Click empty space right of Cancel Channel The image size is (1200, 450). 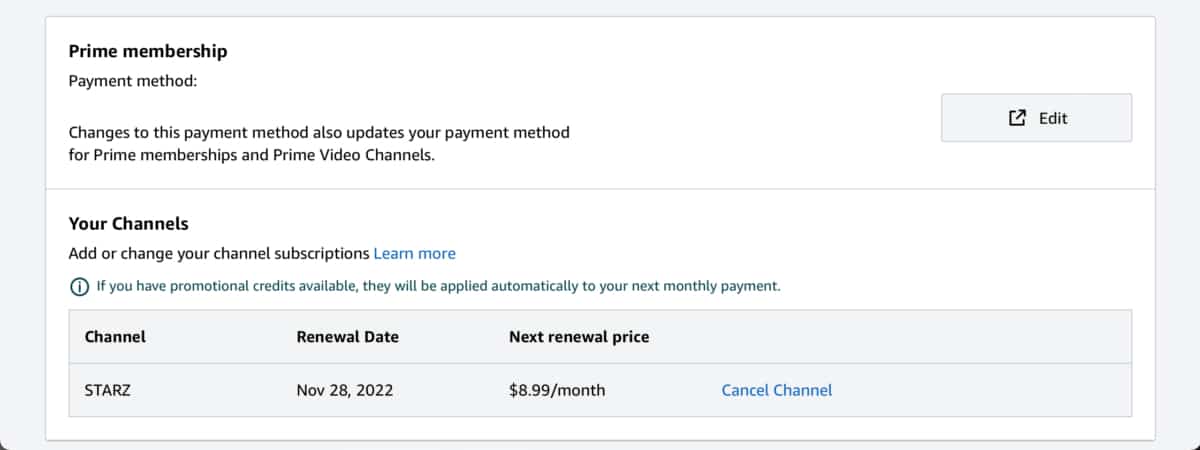[980, 390]
